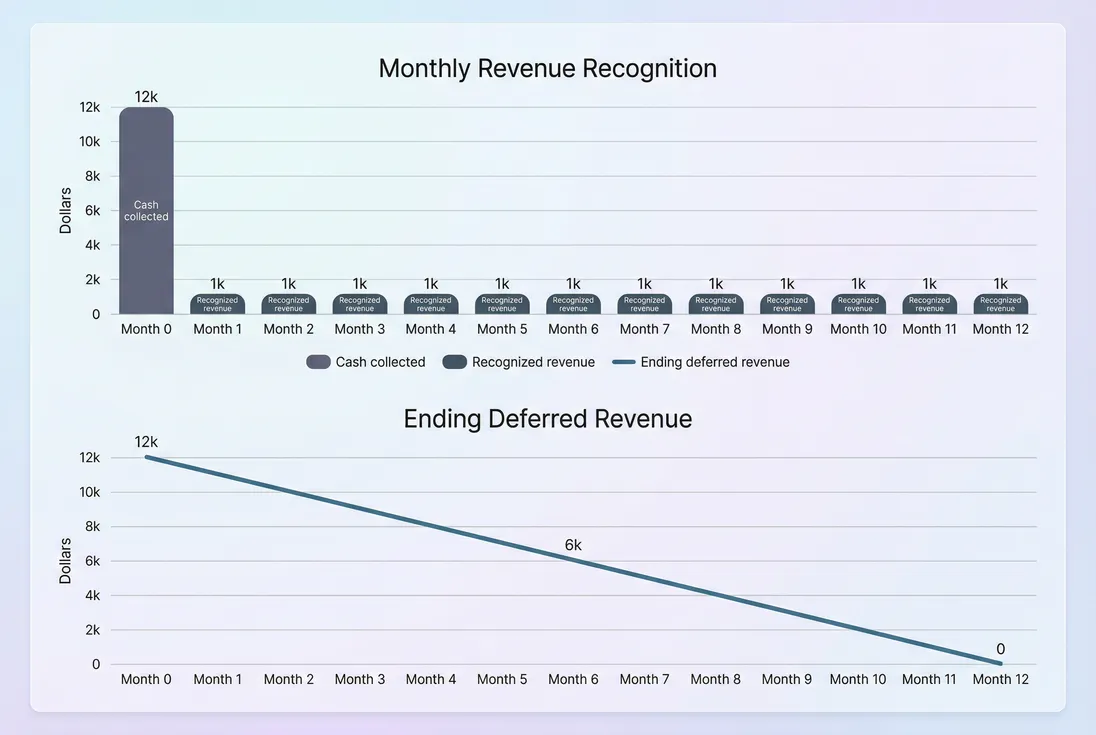Viewport: 1096px width, 735px height.
Task: Click the 6k label on the deferred revenue line
Action: [573, 545]
